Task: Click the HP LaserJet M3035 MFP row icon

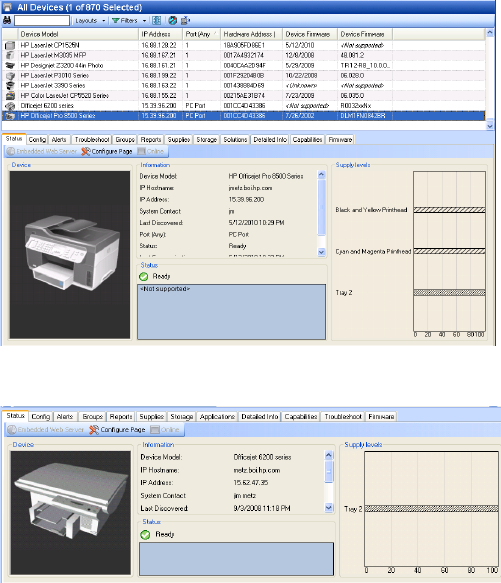Action: click(x=10, y=55)
